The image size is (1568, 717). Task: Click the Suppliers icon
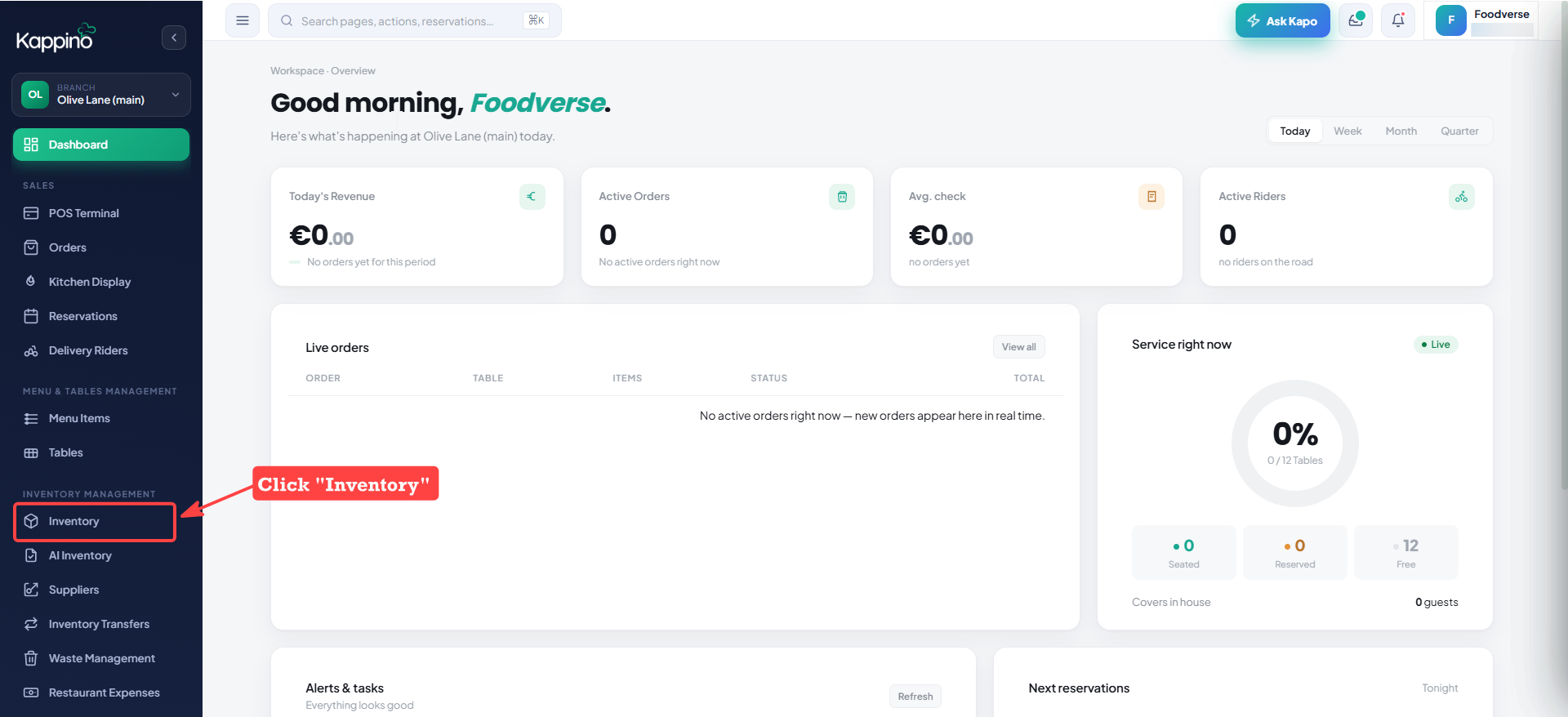tap(31, 590)
